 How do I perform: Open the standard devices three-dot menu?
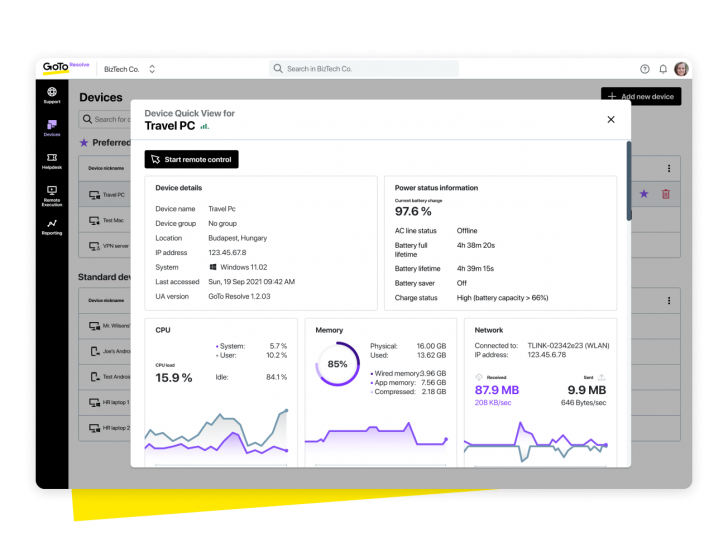pyautogui.click(x=669, y=300)
